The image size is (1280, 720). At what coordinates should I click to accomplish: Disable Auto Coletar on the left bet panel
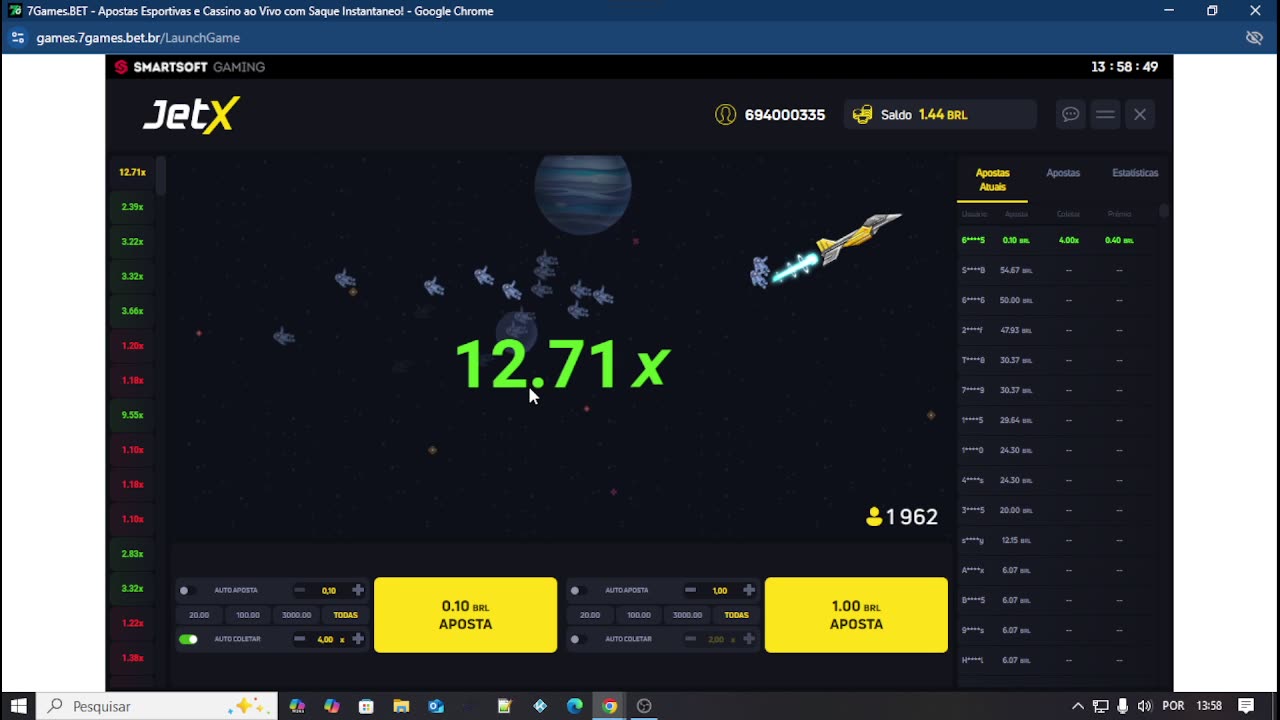(x=188, y=639)
